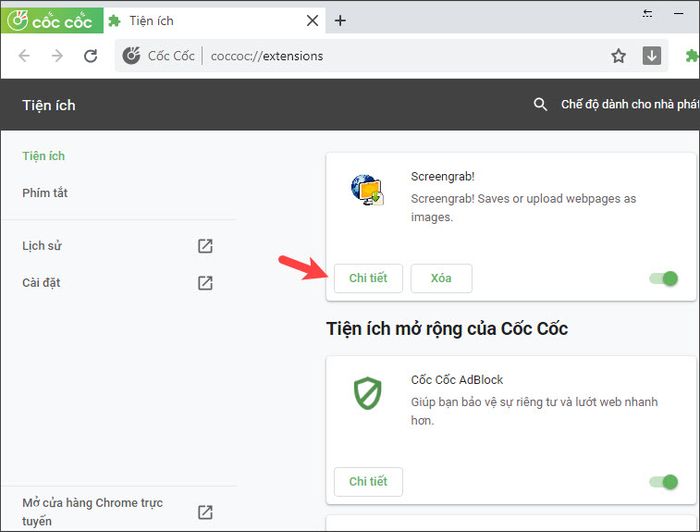Disable the Screengrab! toggle

[664, 278]
